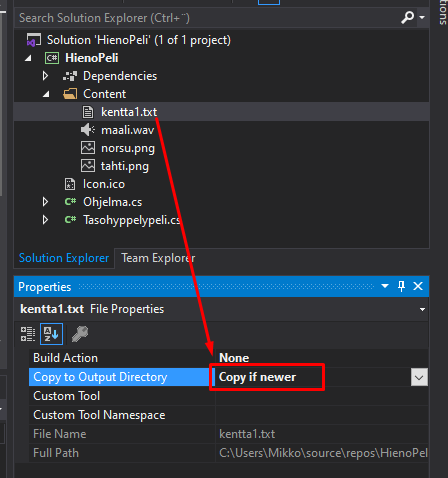
Task: Expand the Dependencies node
Action: click(x=46, y=76)
